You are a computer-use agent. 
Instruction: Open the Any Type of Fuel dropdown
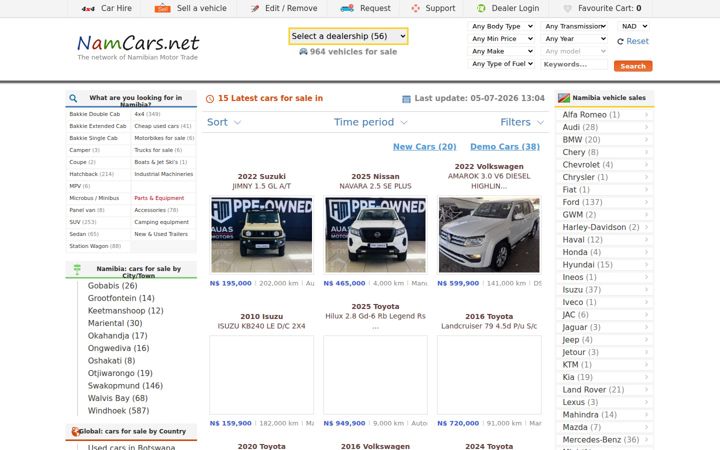(x=502, y=64)
